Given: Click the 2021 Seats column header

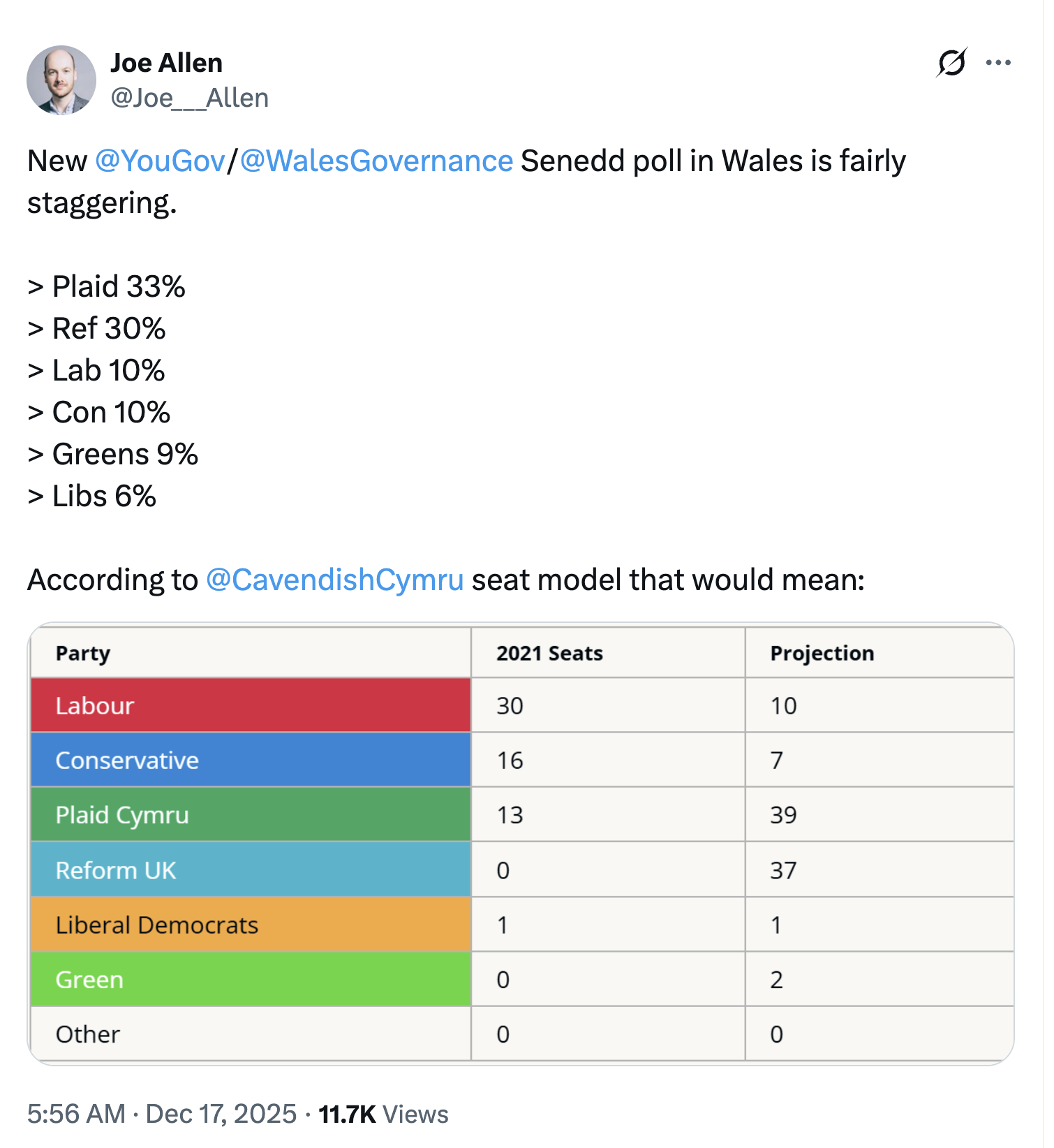Looking at the screenshot, I should coord(549,654).
